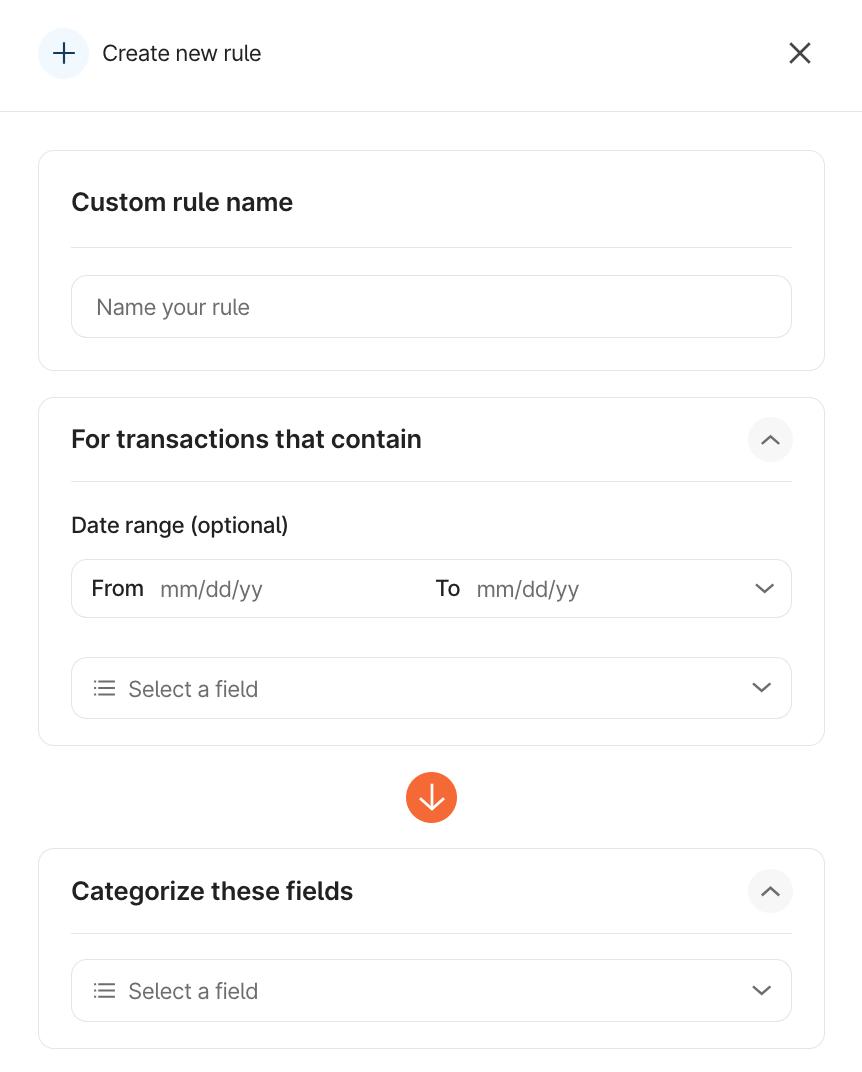Screen dimensions: 862x1072
Task: Click list icon in transactions Select a field
Action: (104, 689)
